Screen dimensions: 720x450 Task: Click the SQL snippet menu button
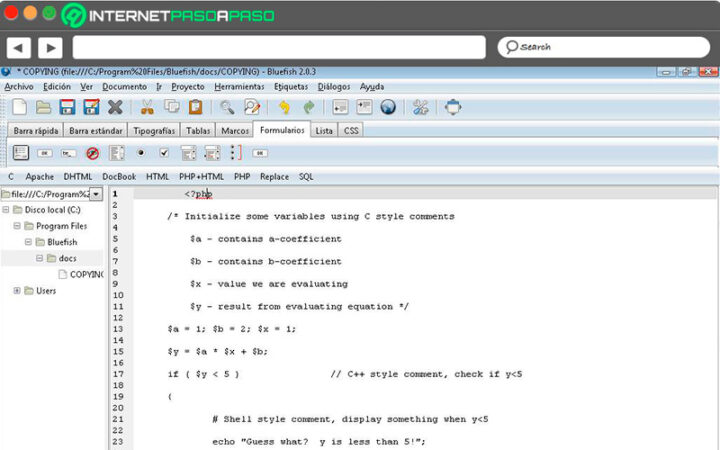tap(306, 176)
